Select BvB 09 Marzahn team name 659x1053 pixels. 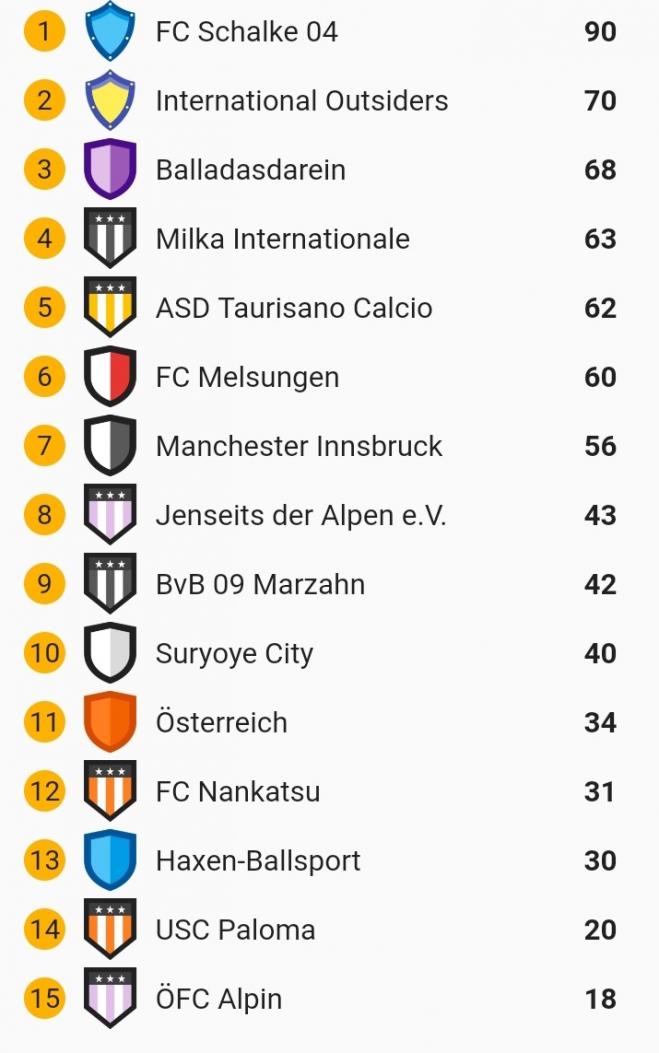click(260, 584)
